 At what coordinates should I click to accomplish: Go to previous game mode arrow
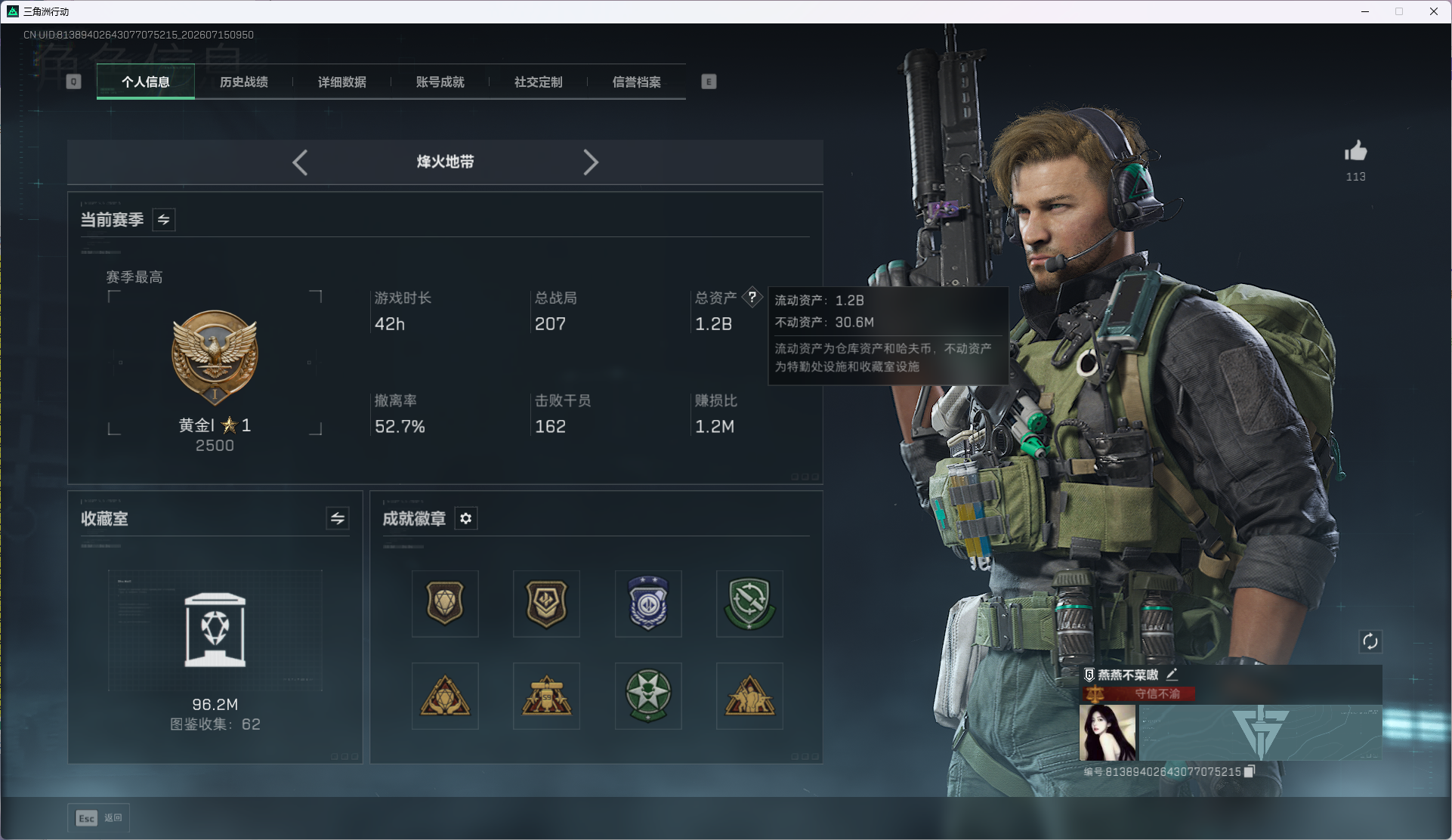(x=300, y=162)
